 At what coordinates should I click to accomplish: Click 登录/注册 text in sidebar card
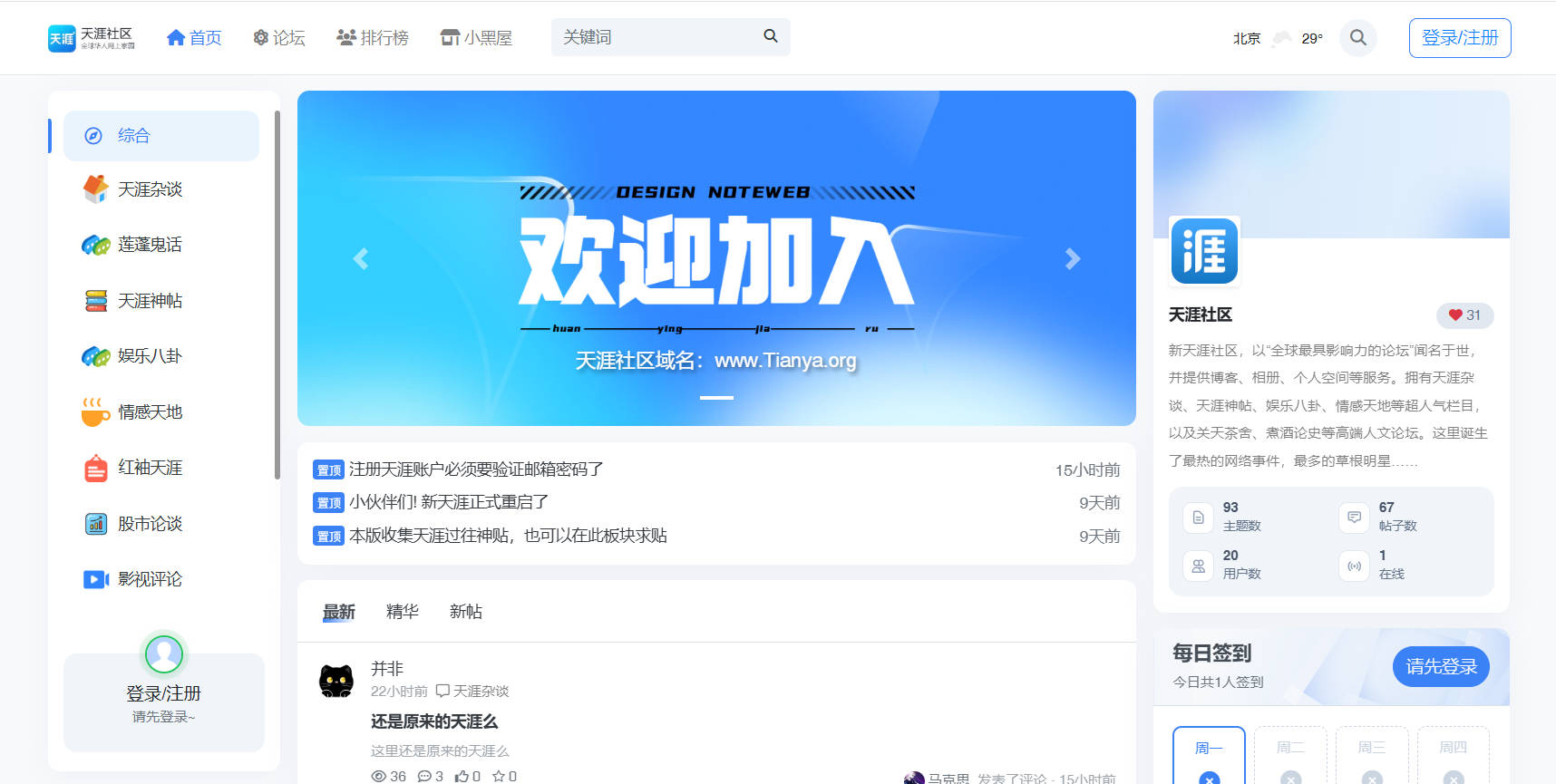(x=163, y=693)
